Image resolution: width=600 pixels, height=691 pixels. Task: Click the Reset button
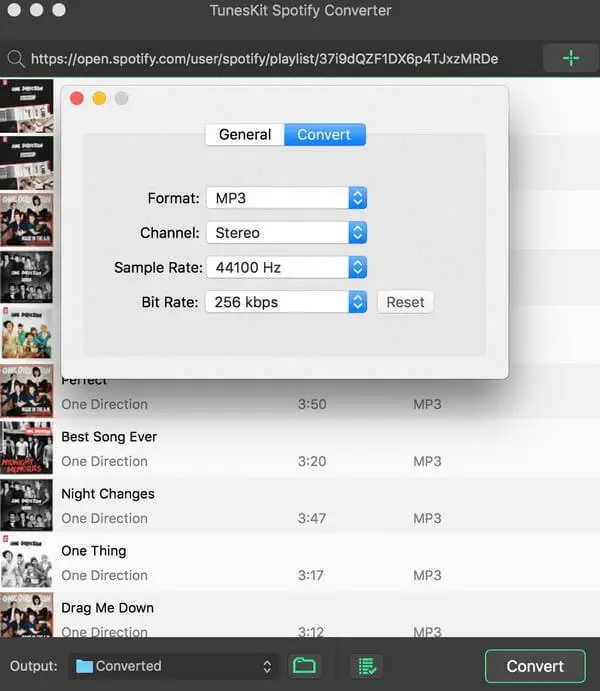pos(405,302)
